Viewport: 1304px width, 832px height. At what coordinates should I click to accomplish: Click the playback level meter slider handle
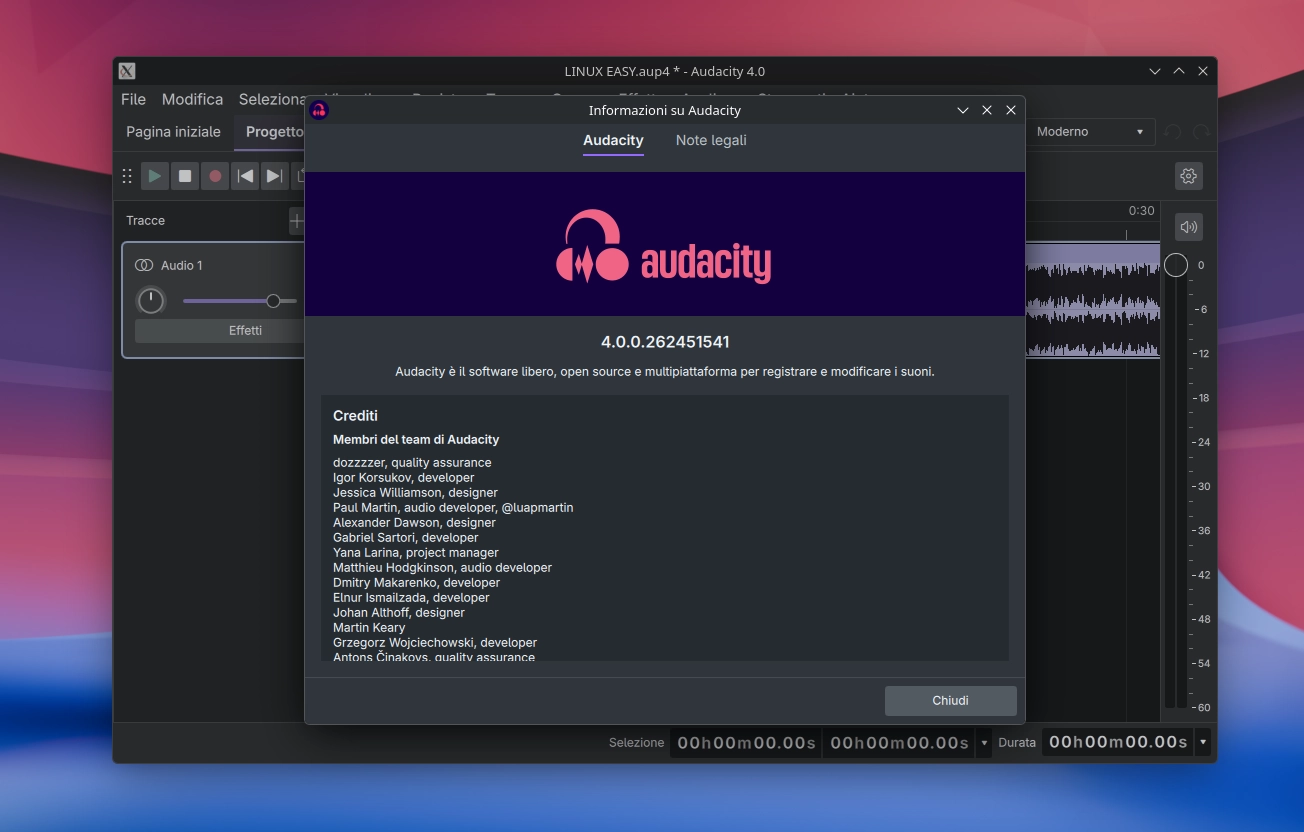pos(1176,265)
